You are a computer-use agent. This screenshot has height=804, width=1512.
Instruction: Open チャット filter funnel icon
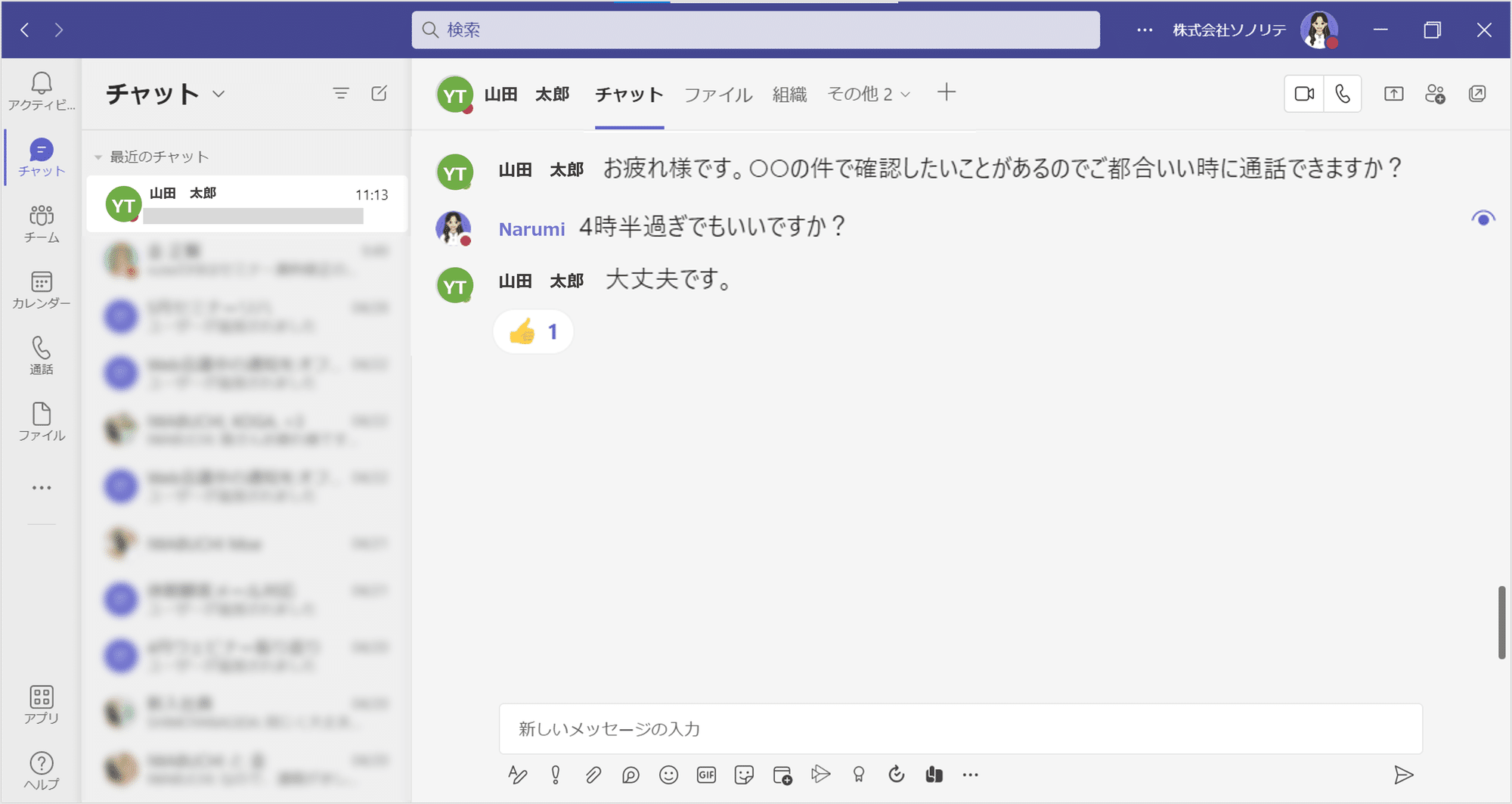pos(342,93)
